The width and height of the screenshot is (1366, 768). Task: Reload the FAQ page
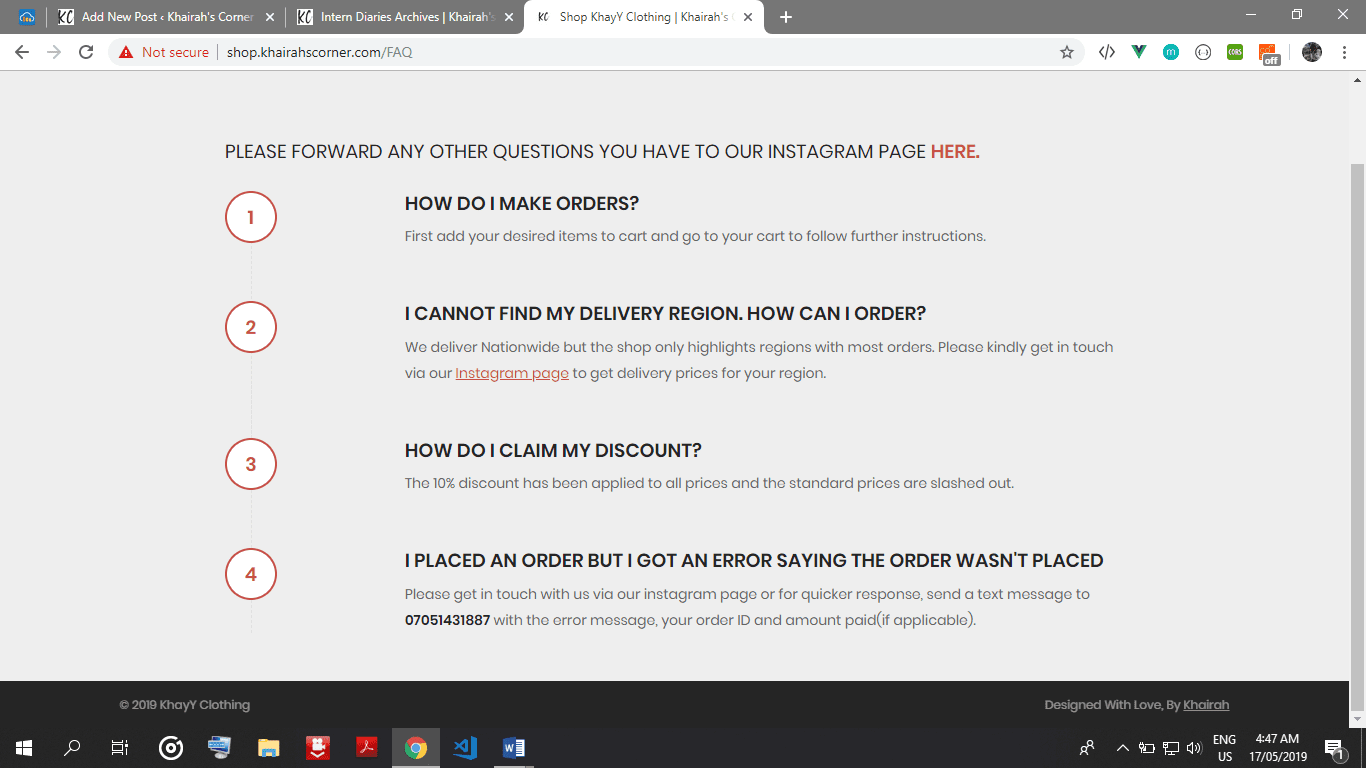[x=86, y=52]
